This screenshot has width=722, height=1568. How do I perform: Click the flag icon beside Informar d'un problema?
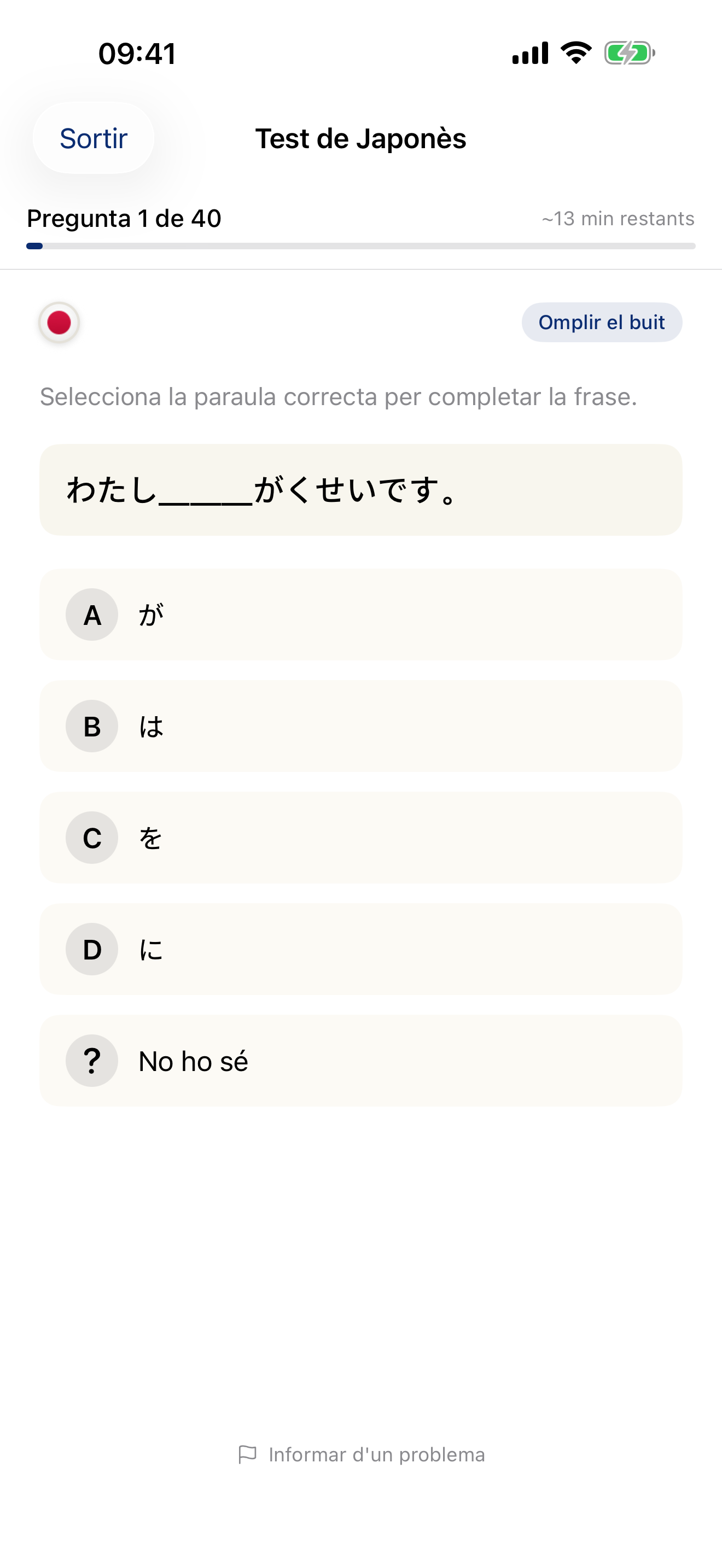[249, 1454]
